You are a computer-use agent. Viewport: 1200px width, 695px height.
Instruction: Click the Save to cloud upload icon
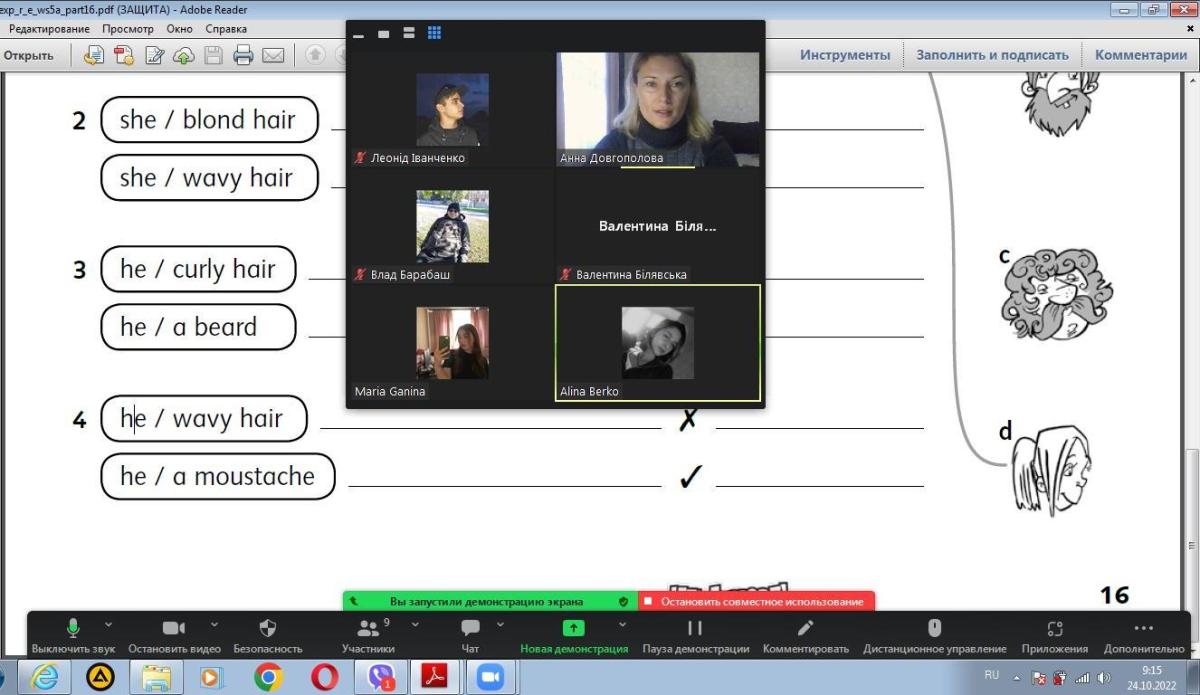click(184, 55)
